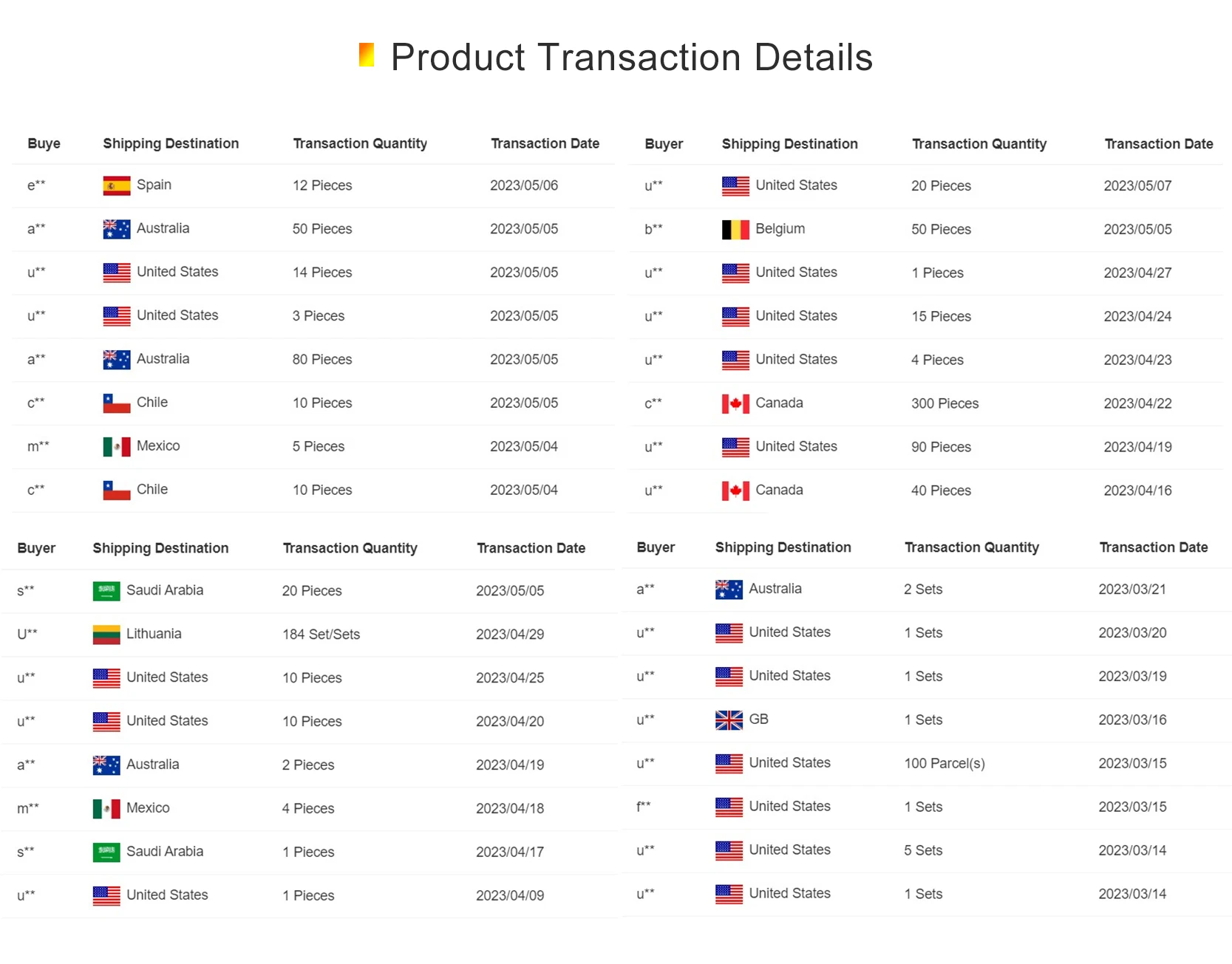Click the Belgium flag icon
The image size is (1232, 964).
pyautogui.click(x=735, y=230)
